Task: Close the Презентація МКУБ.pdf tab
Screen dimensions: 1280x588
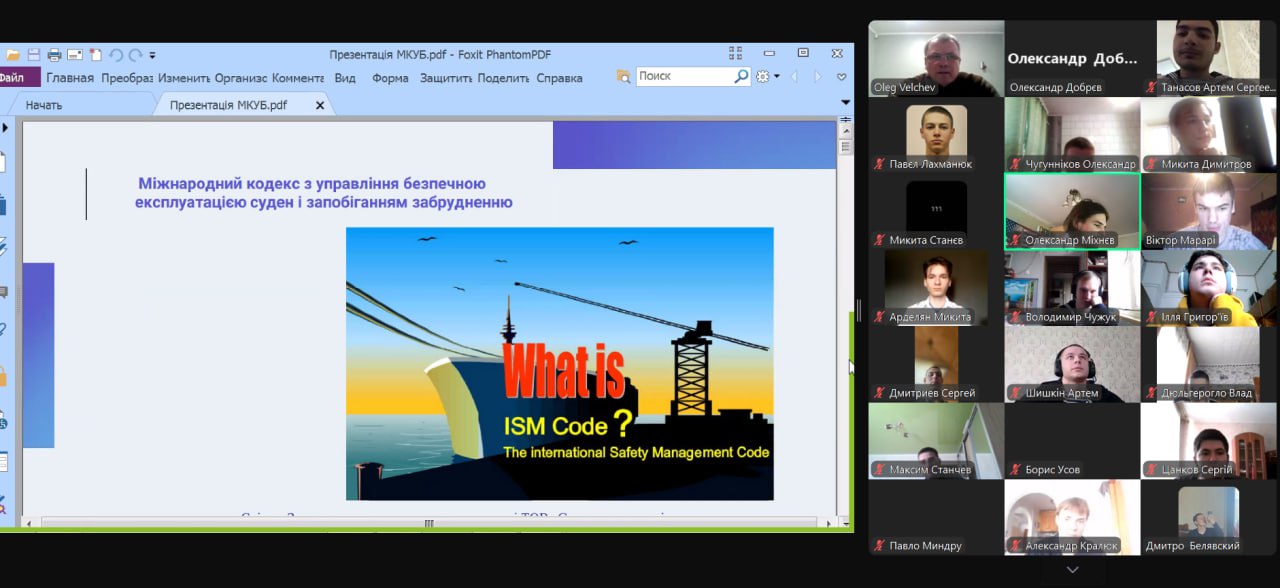Action: (320, 105)
